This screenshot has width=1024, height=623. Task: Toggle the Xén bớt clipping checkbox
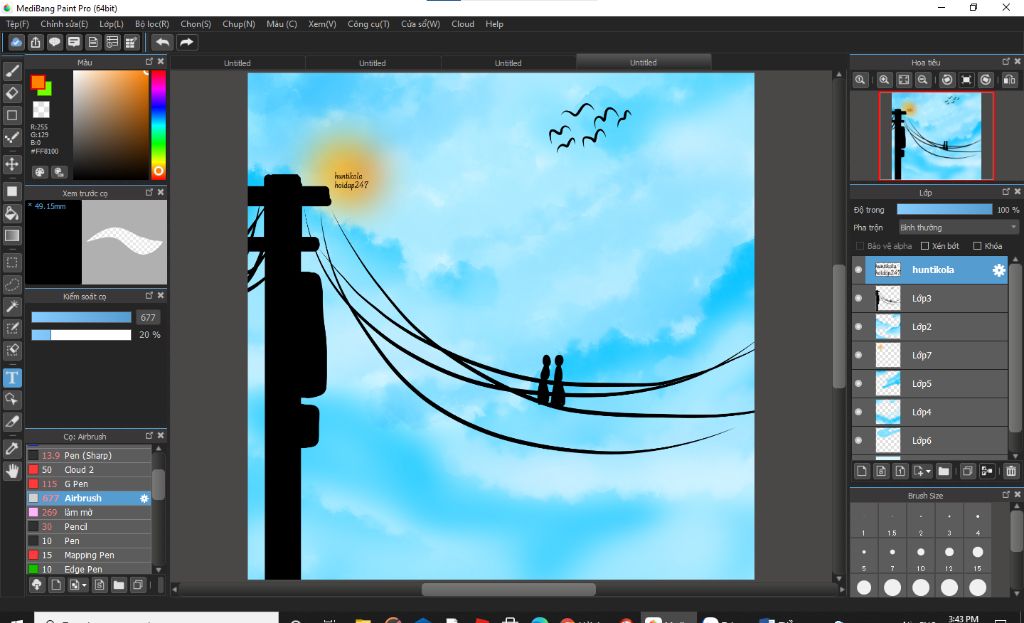tap(925, 246)
